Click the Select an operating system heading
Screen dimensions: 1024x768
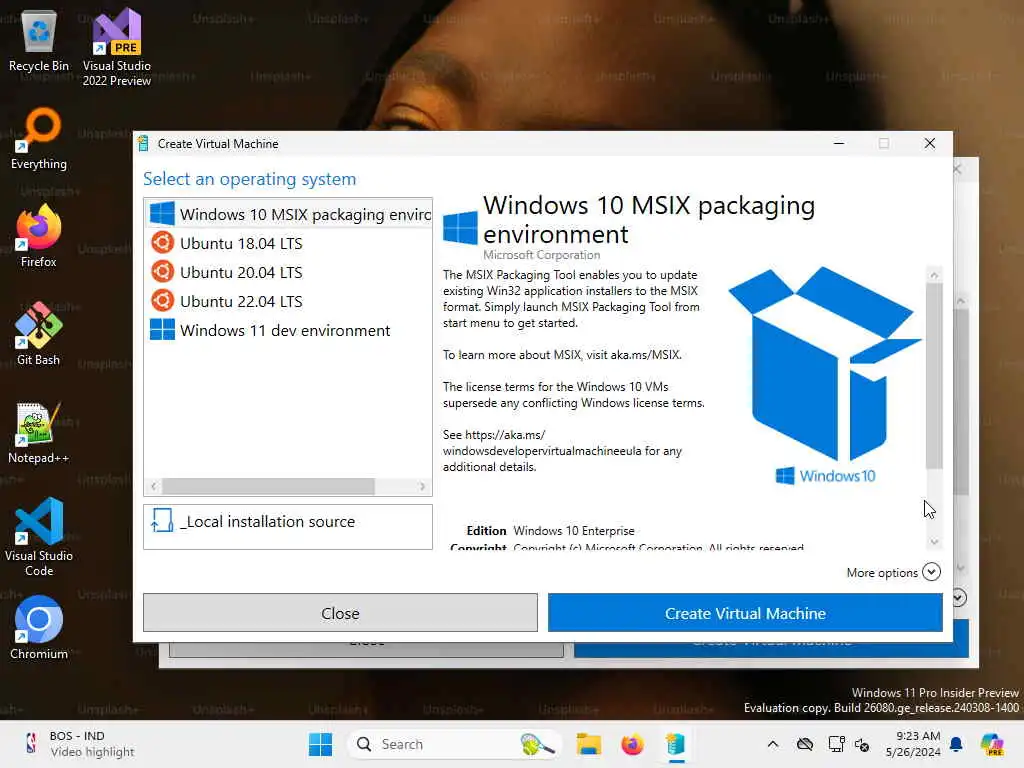pos(249,179)
